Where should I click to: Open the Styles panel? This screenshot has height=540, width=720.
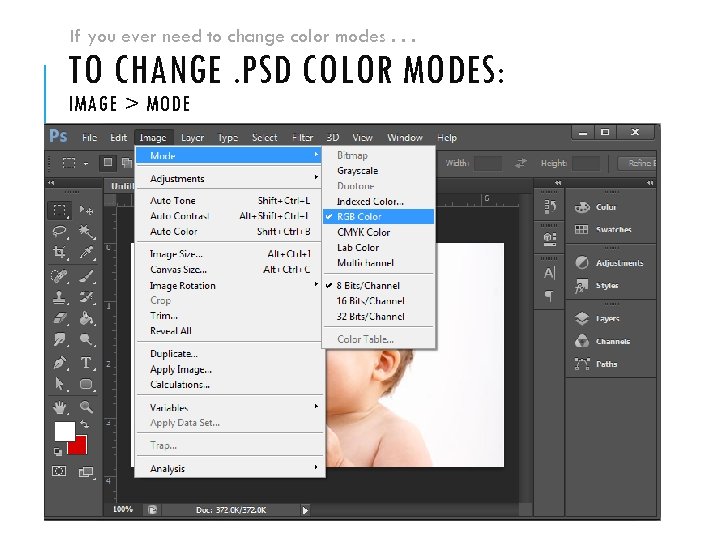pos(596,285)
